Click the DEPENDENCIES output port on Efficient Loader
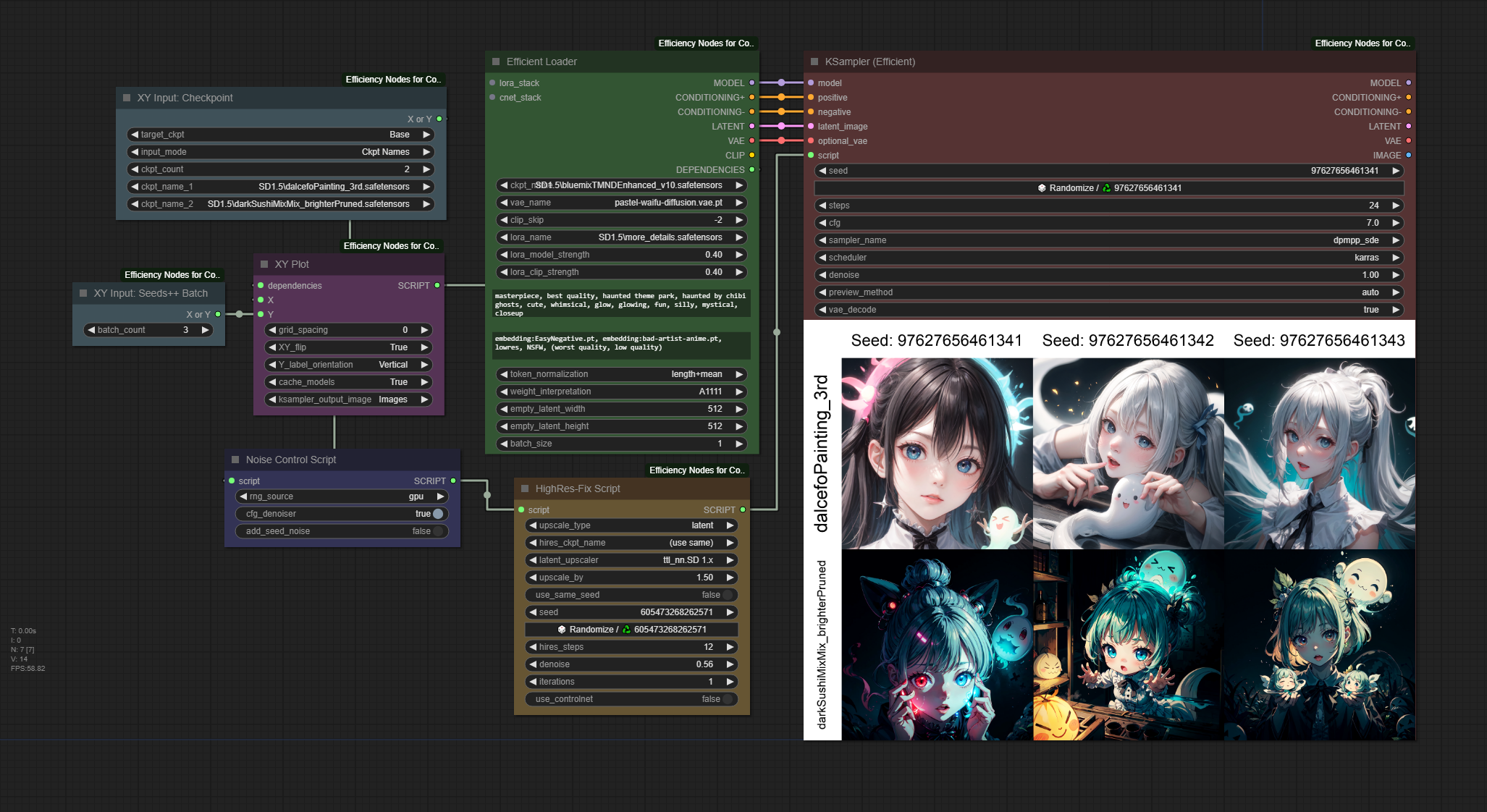Viewport: 1487px width, 812px height. pos(751,170)
